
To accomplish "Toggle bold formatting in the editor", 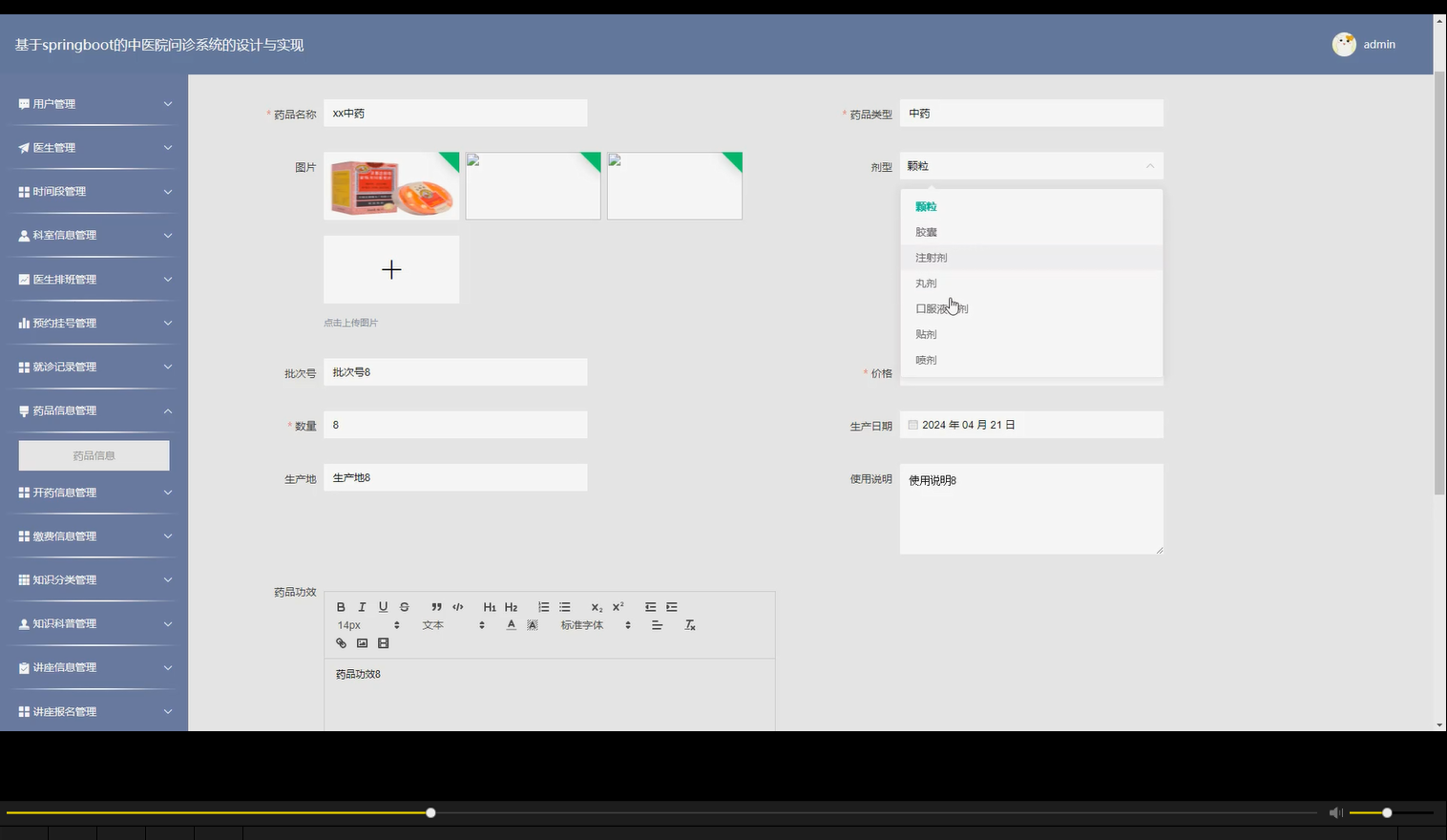I will coord(341,607).
